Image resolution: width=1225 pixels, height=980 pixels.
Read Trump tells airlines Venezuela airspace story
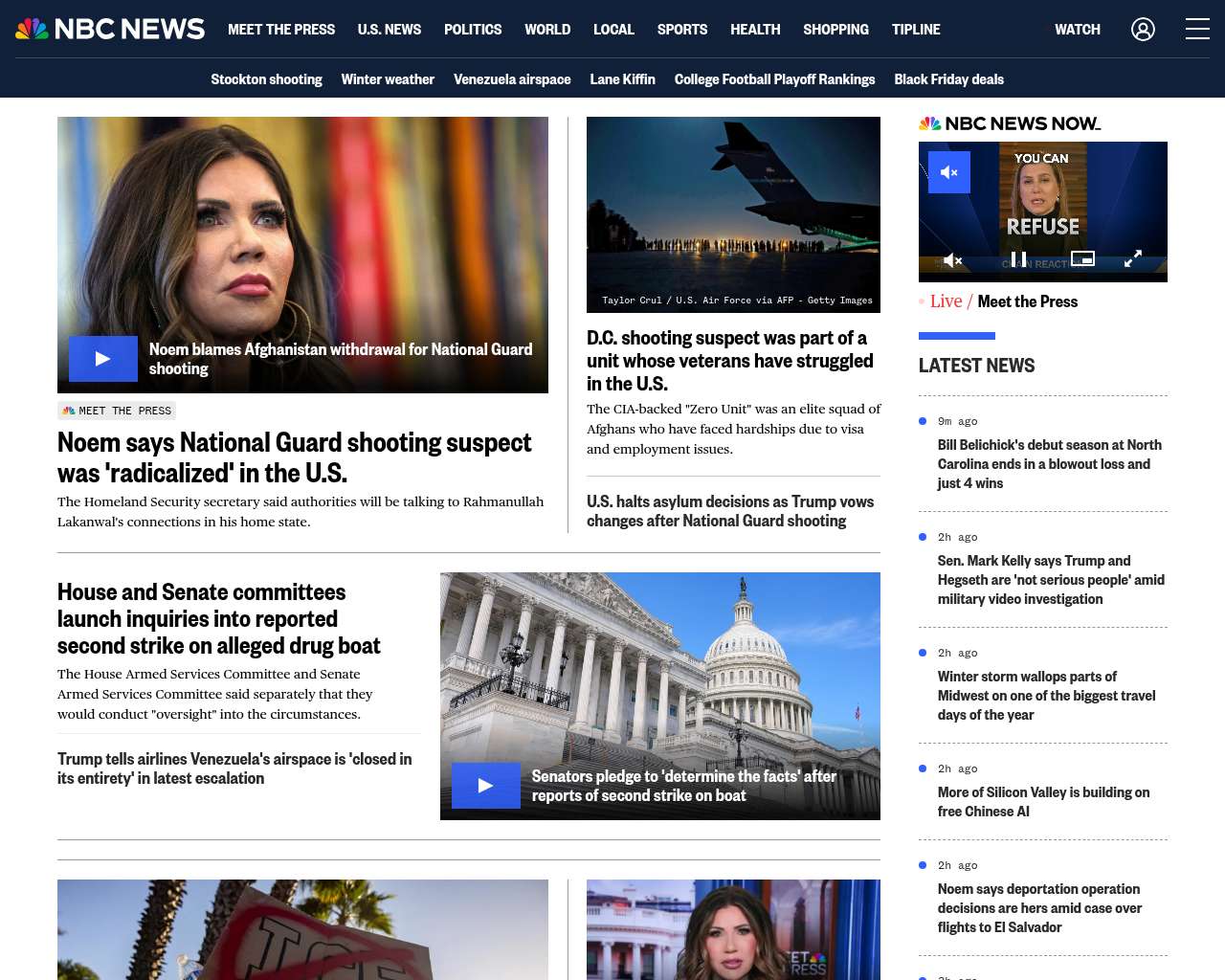tap(234, 768)
